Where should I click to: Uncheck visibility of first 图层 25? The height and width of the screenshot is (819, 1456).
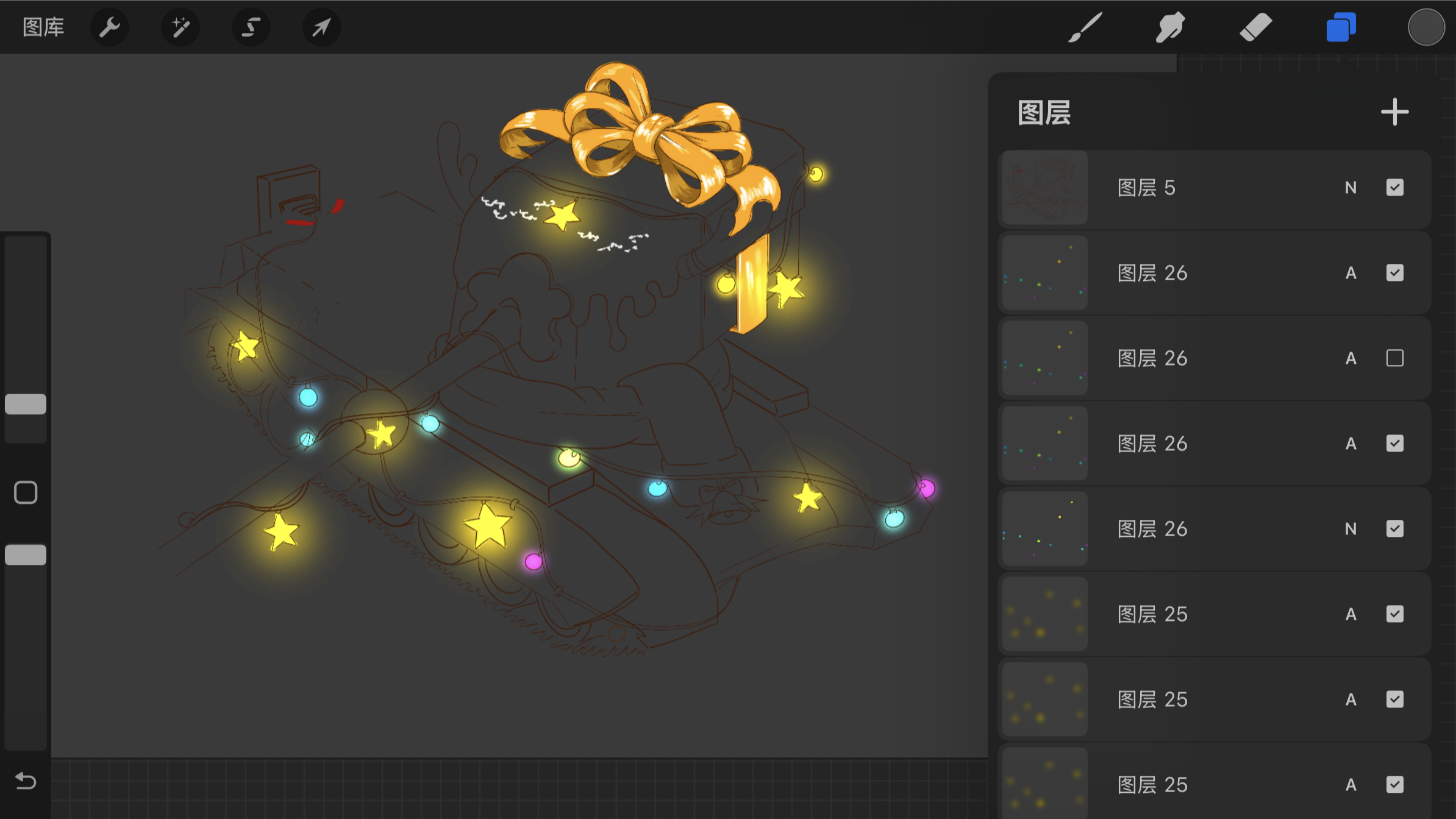point(1394,614)
